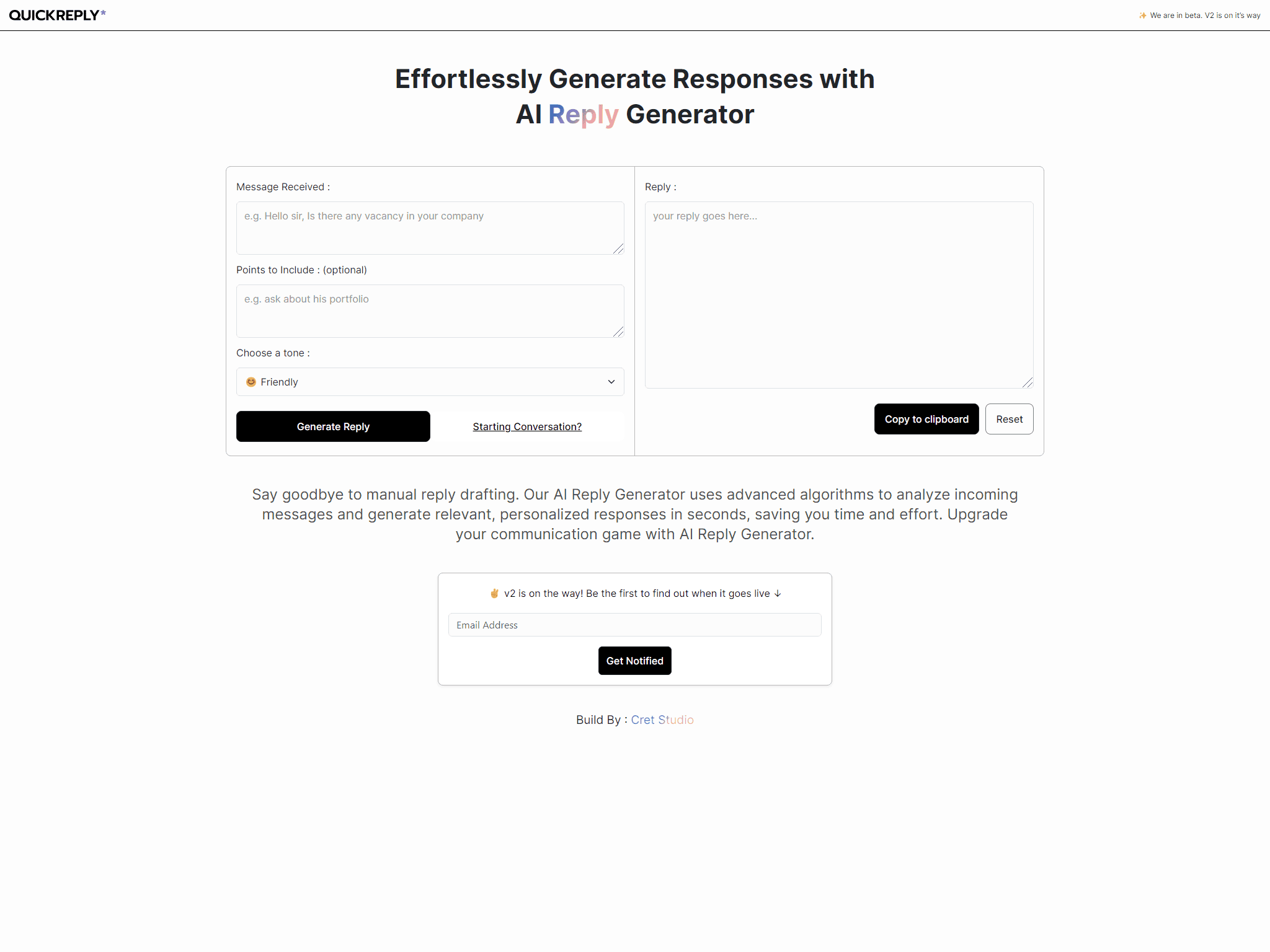This screenshot has width=1270, height=952.
Task: Click the QUICKREPLY logo
Action: point(57,15)
